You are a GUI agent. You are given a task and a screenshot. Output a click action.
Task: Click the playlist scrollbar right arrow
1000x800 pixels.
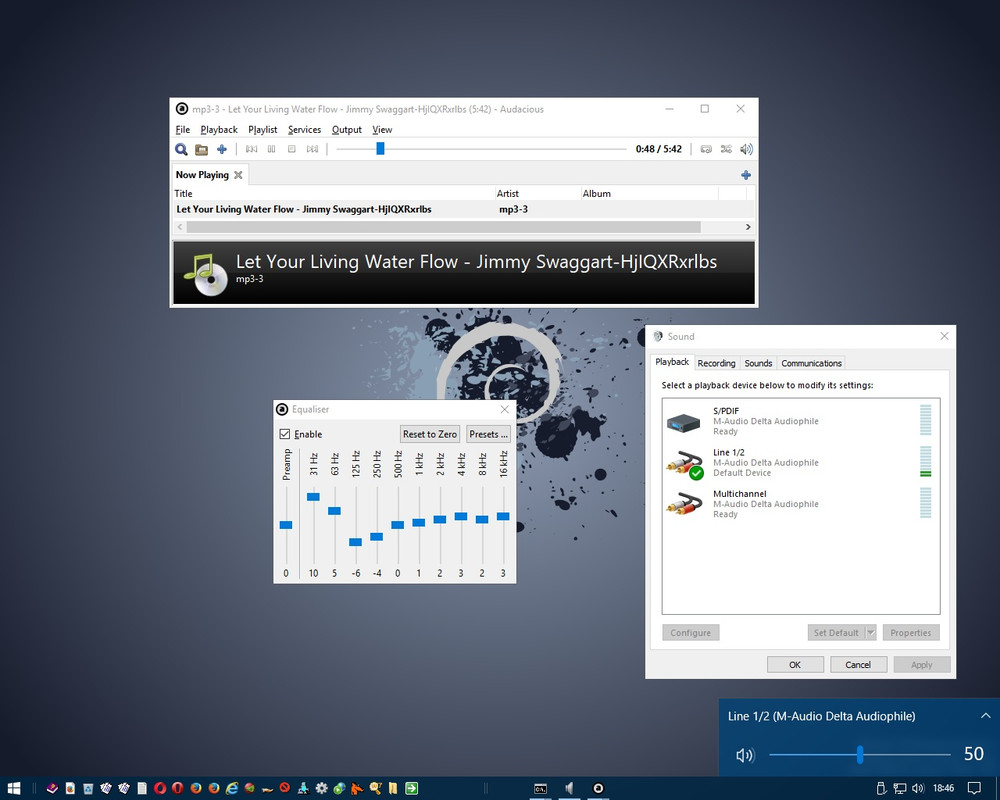click(x=748, y=227)
